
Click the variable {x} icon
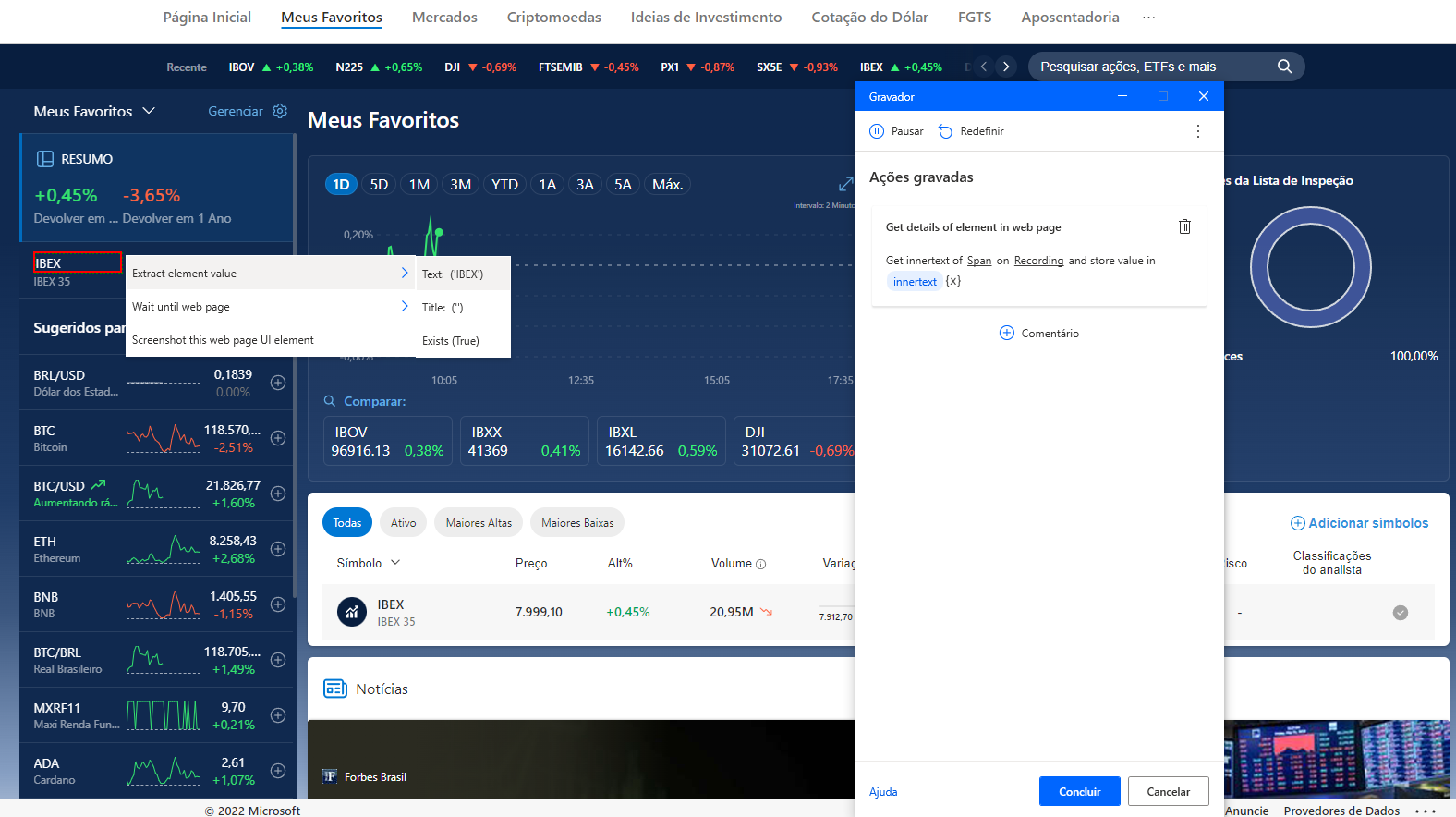(x=953, y=281)
